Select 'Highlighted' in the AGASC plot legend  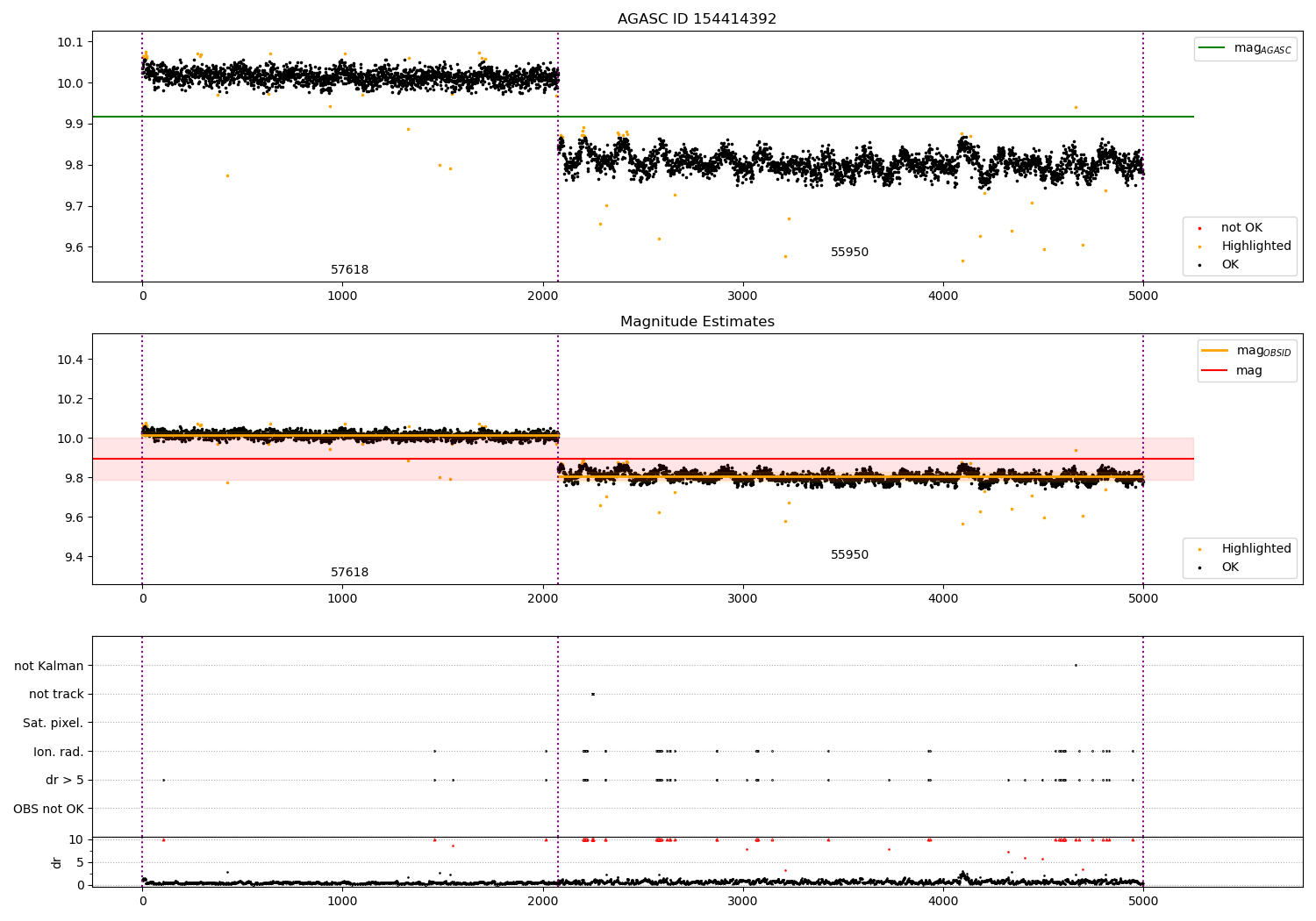(1256, 246)
